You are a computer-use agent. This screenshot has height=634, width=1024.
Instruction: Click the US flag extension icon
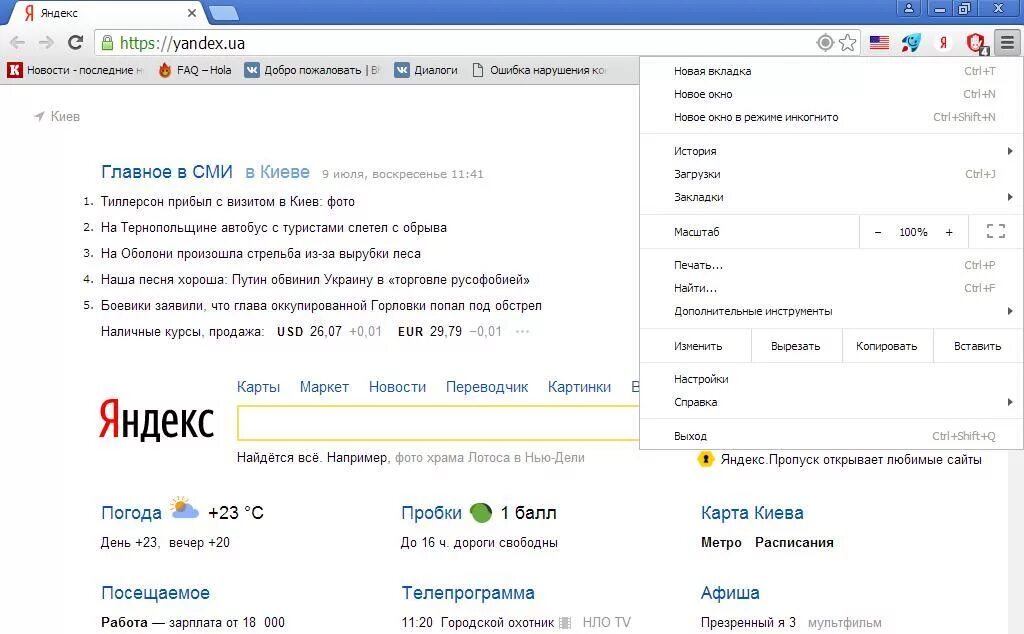[x=879, y=43]
